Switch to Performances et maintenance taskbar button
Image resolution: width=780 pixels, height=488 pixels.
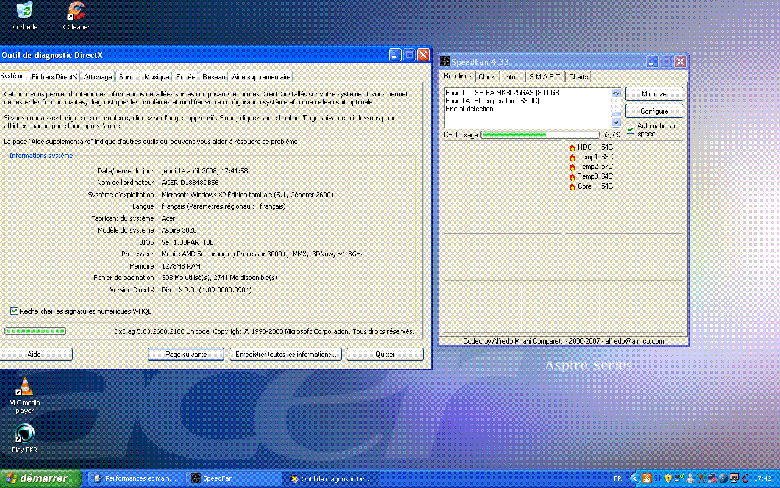[135, 479]
